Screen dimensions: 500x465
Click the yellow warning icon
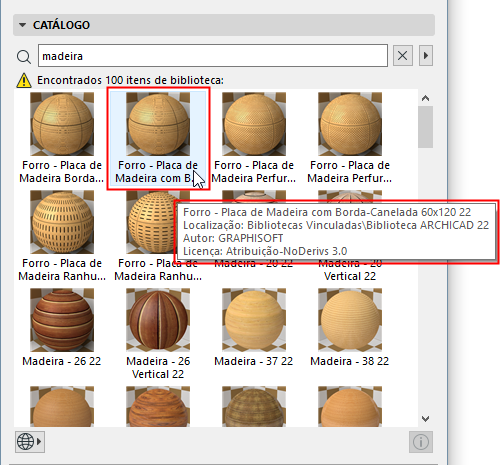click(x=24, y=80)
